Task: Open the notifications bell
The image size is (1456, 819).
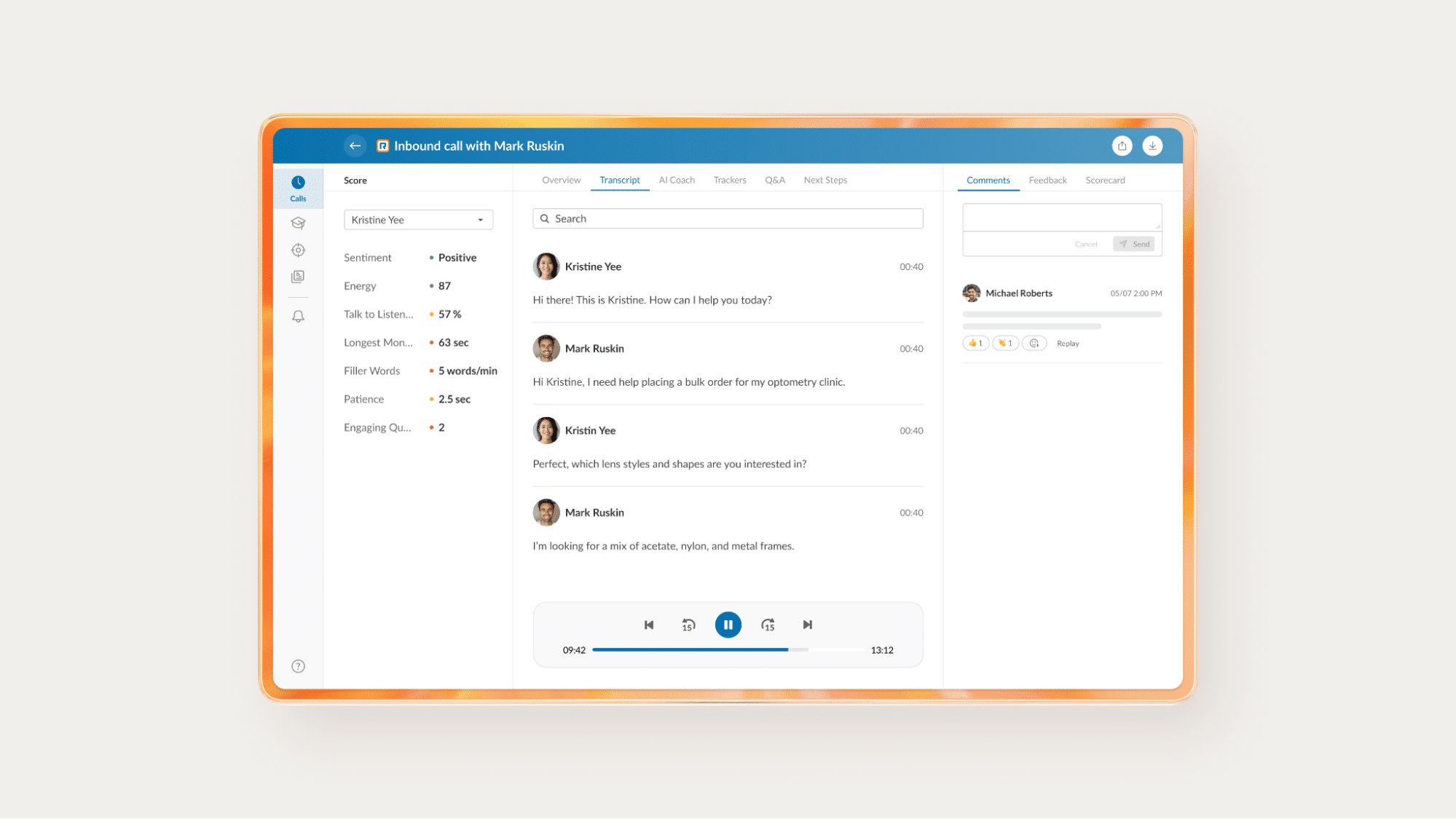Action: click(298, 317)
